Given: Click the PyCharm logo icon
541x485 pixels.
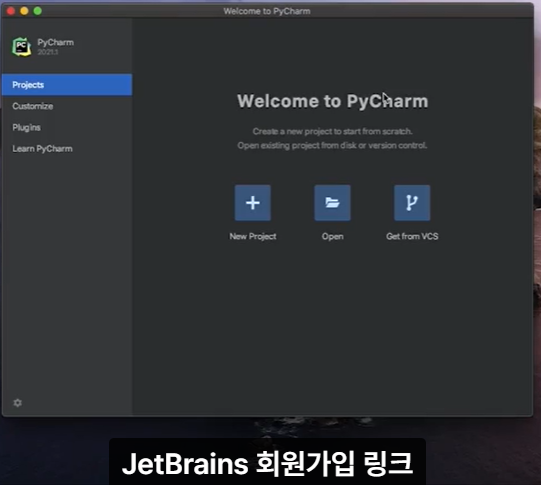Looking at the screenshot, I should [22, 47].
